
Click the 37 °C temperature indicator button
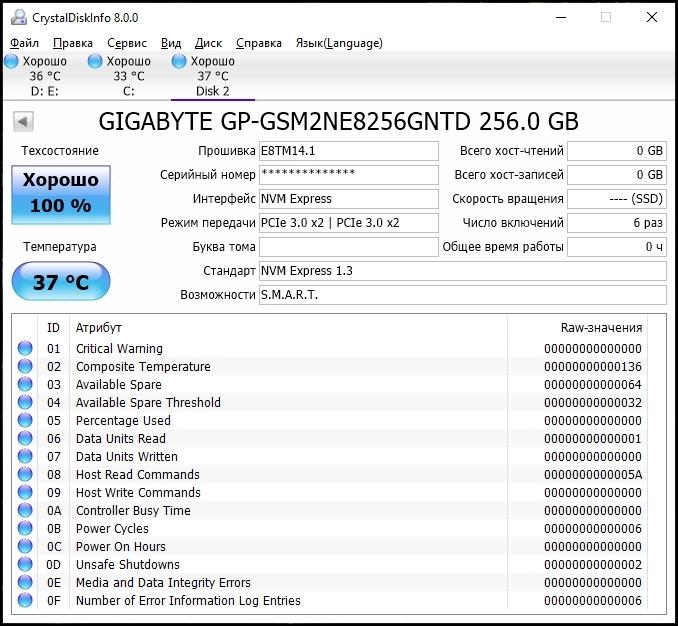tap(60, 282)
